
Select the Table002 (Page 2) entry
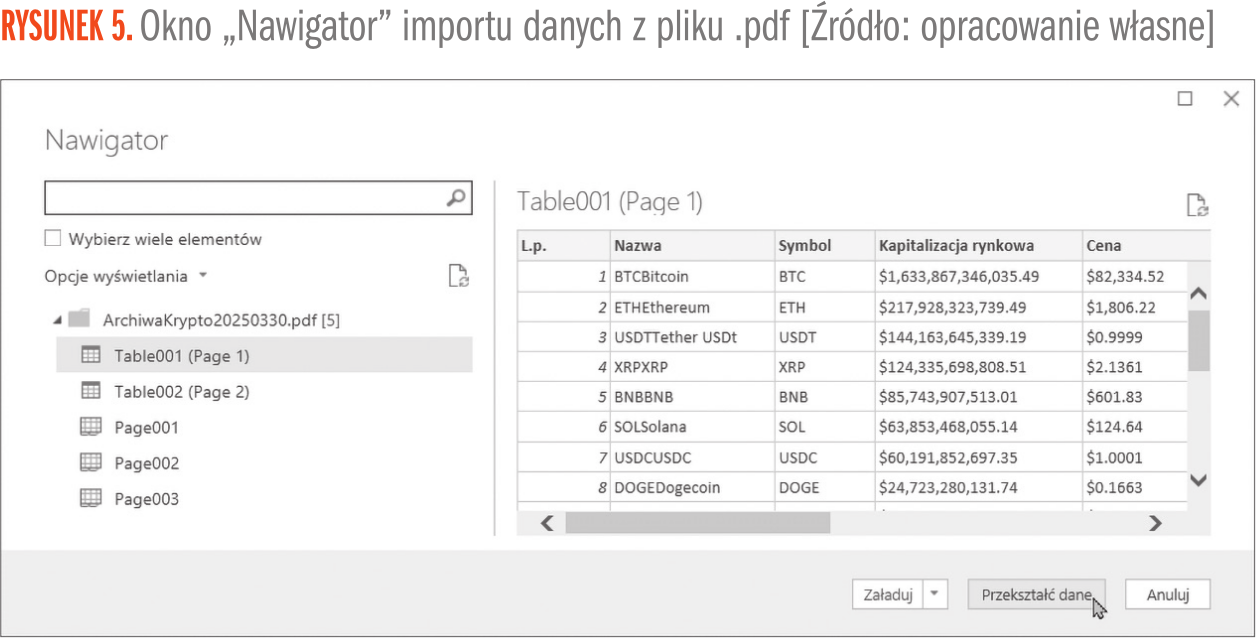pyautogui.click(x=181, y=391)
